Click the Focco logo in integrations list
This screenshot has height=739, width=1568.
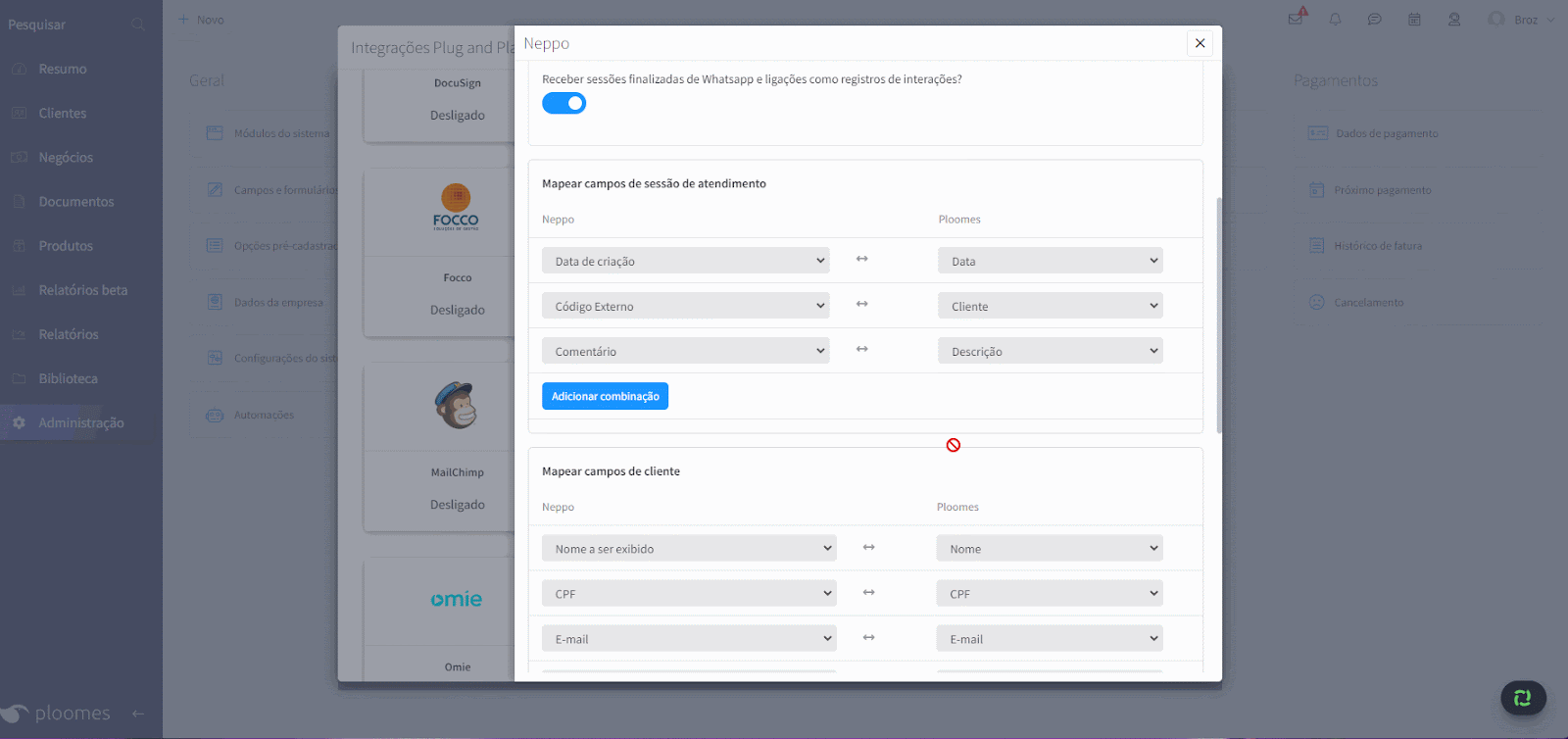click(x=456, y=207)
